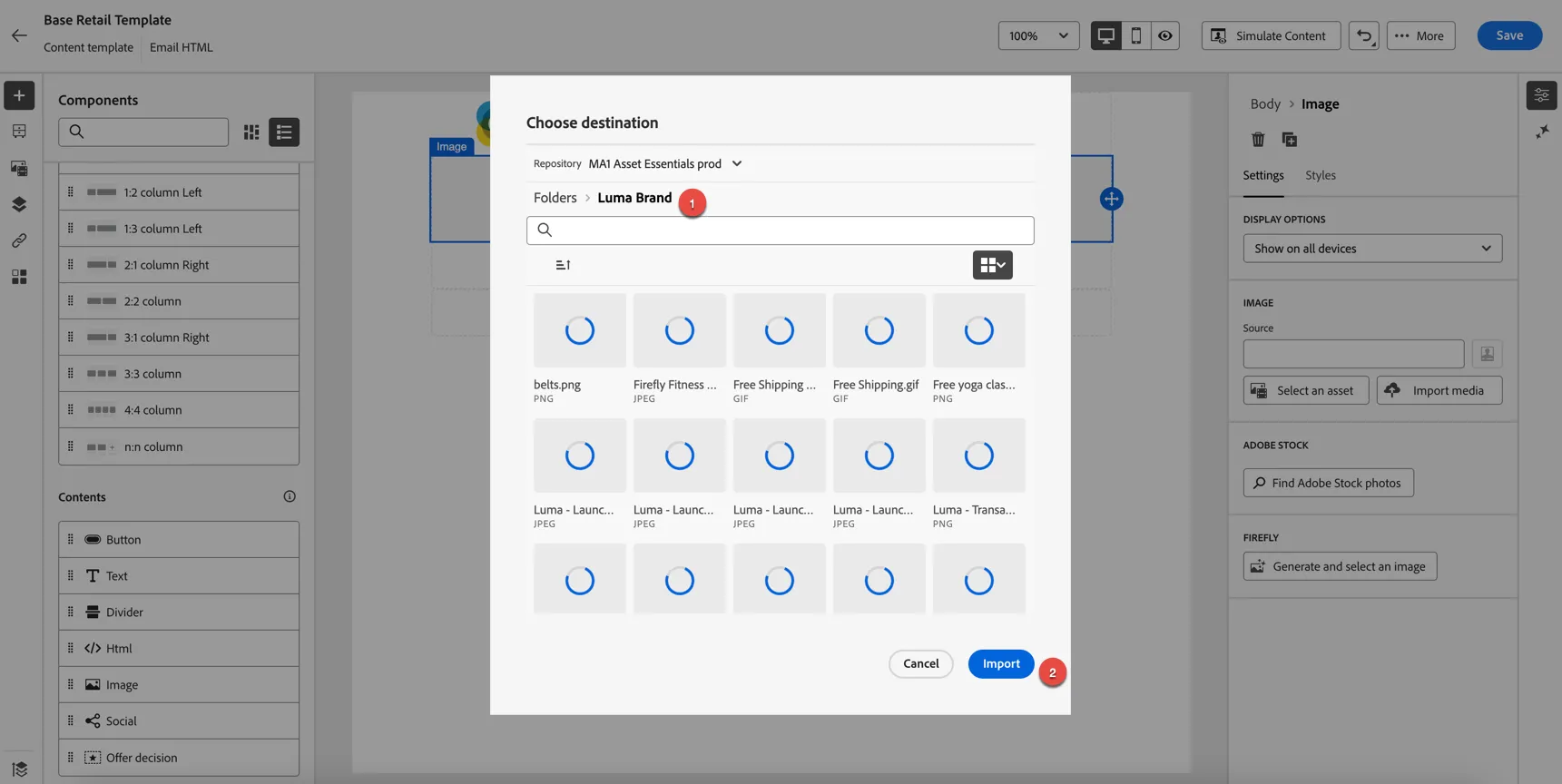Image resolution: width=1562 pixels, height=784 pixels.
Task: Focus the folder search field in dialog
Action: coord(780,230)
